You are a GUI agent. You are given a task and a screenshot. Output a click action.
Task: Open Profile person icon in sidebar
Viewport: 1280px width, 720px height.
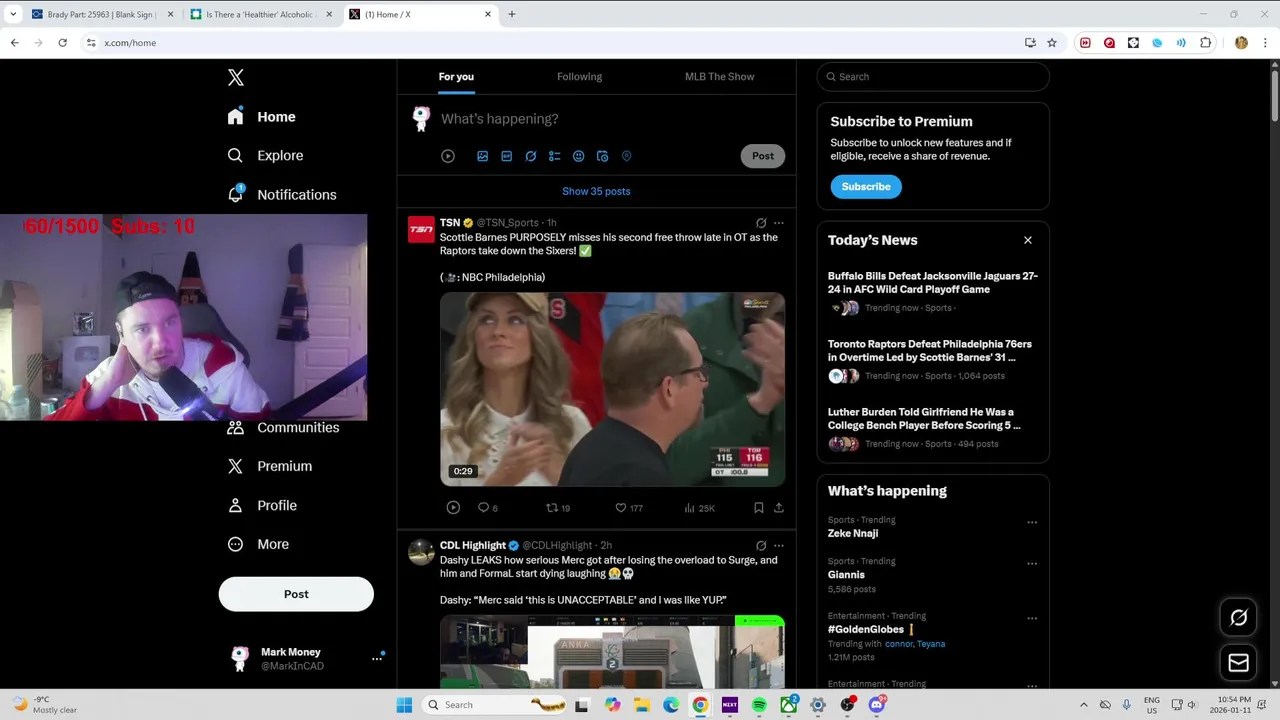click(x=235, y=505)
